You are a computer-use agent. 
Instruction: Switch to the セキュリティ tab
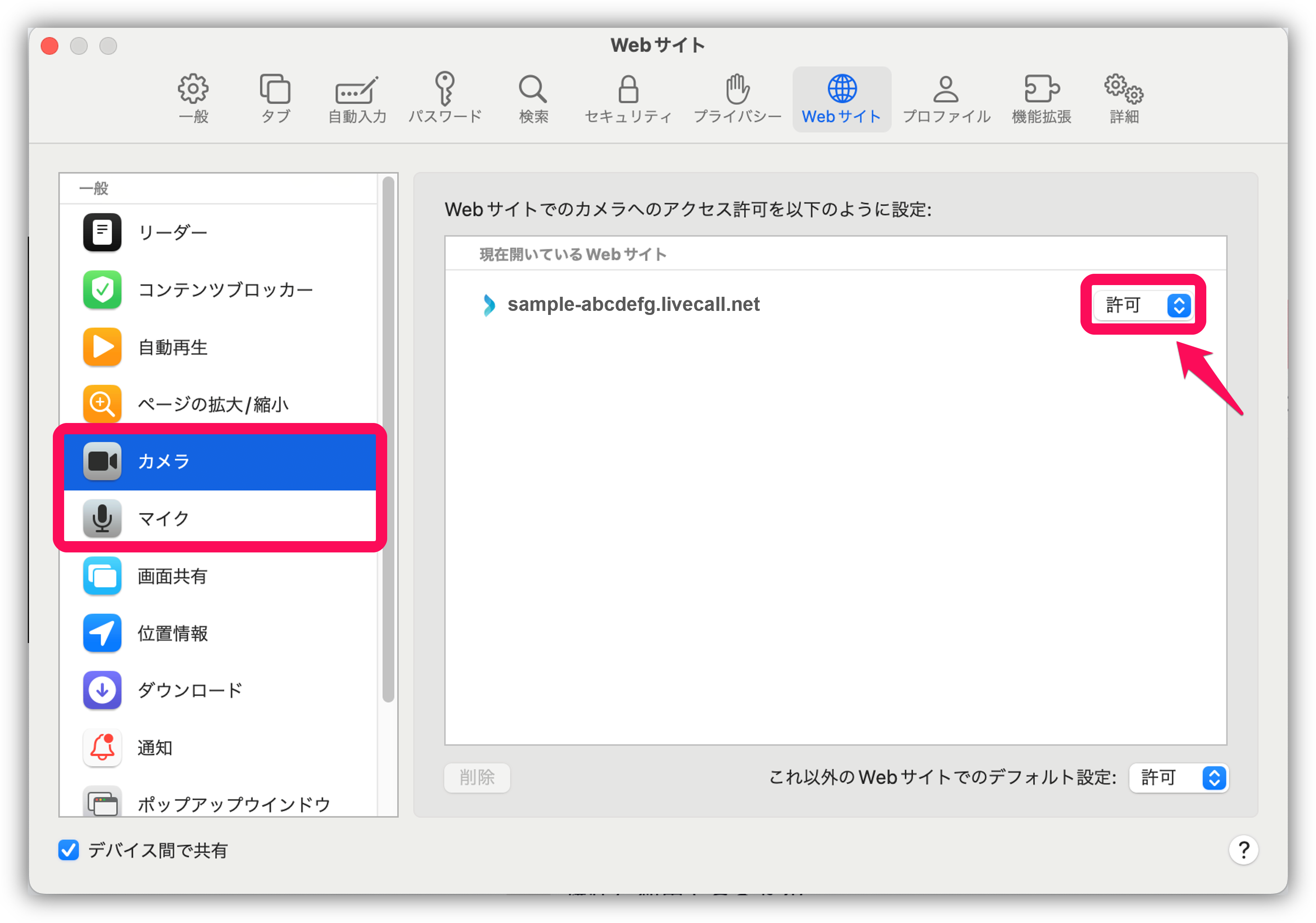[x=628, y=98]
